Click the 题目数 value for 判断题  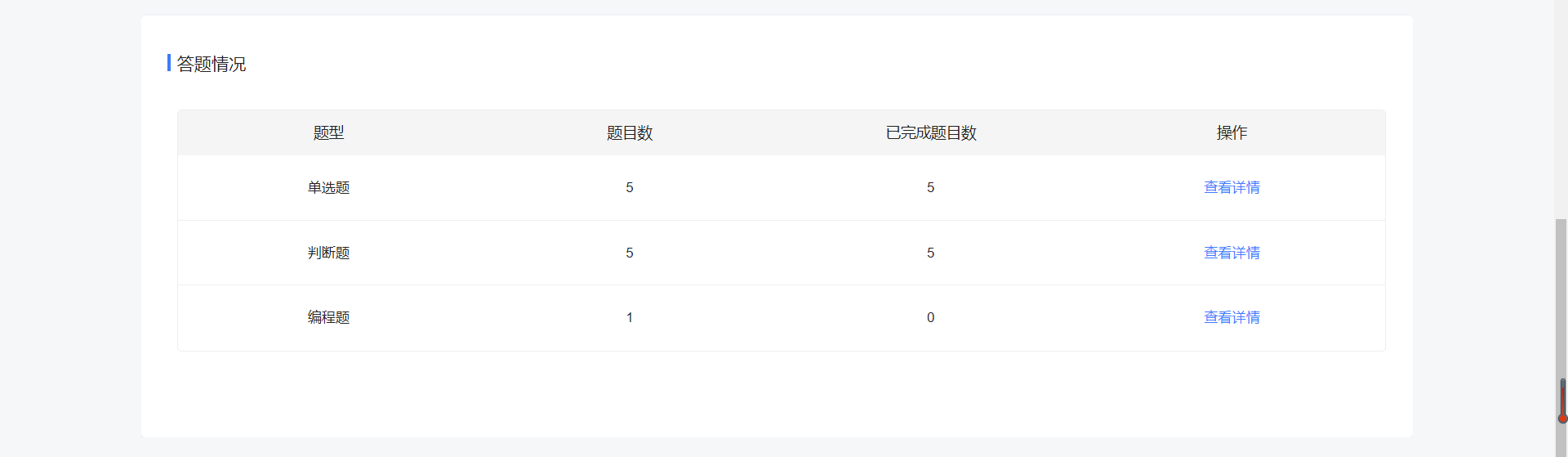(x=630, y=253)
